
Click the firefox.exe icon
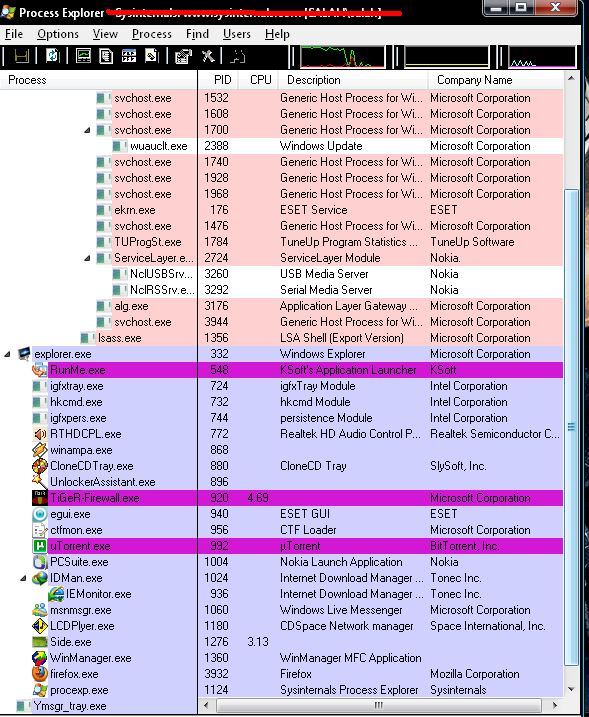tap(40, 674)
